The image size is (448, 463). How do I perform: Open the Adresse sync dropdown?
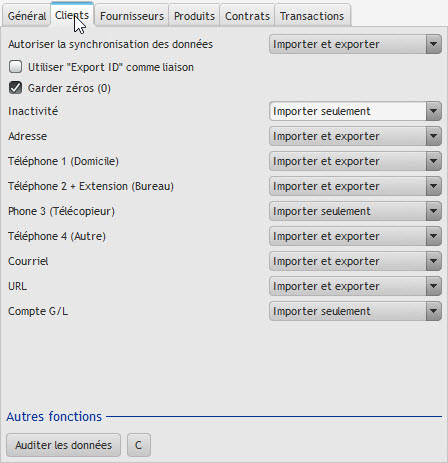[x=355, y=136]
